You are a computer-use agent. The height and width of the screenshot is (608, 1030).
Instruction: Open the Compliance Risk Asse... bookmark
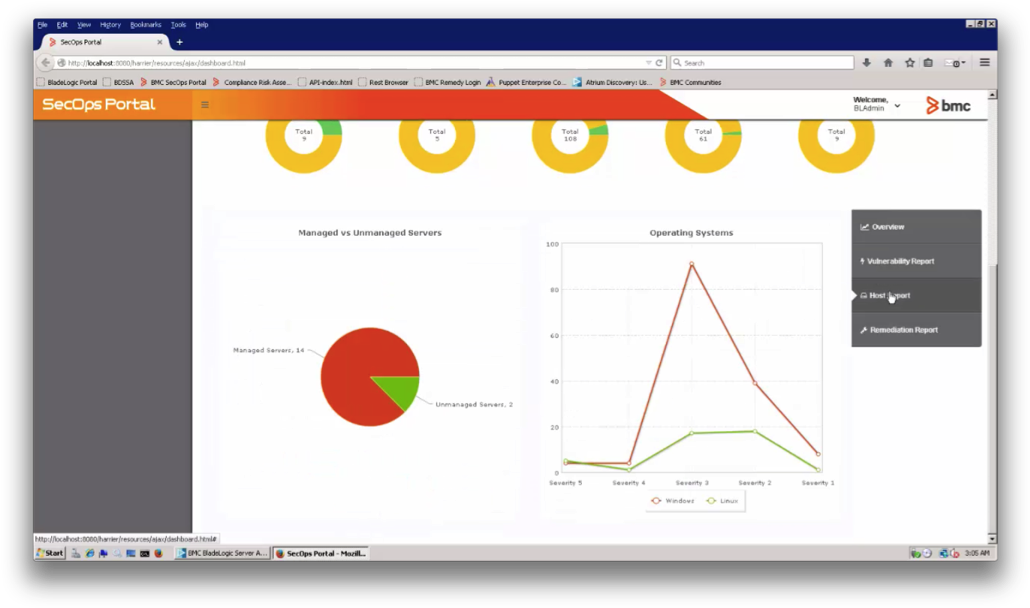(x=252, y=83)
